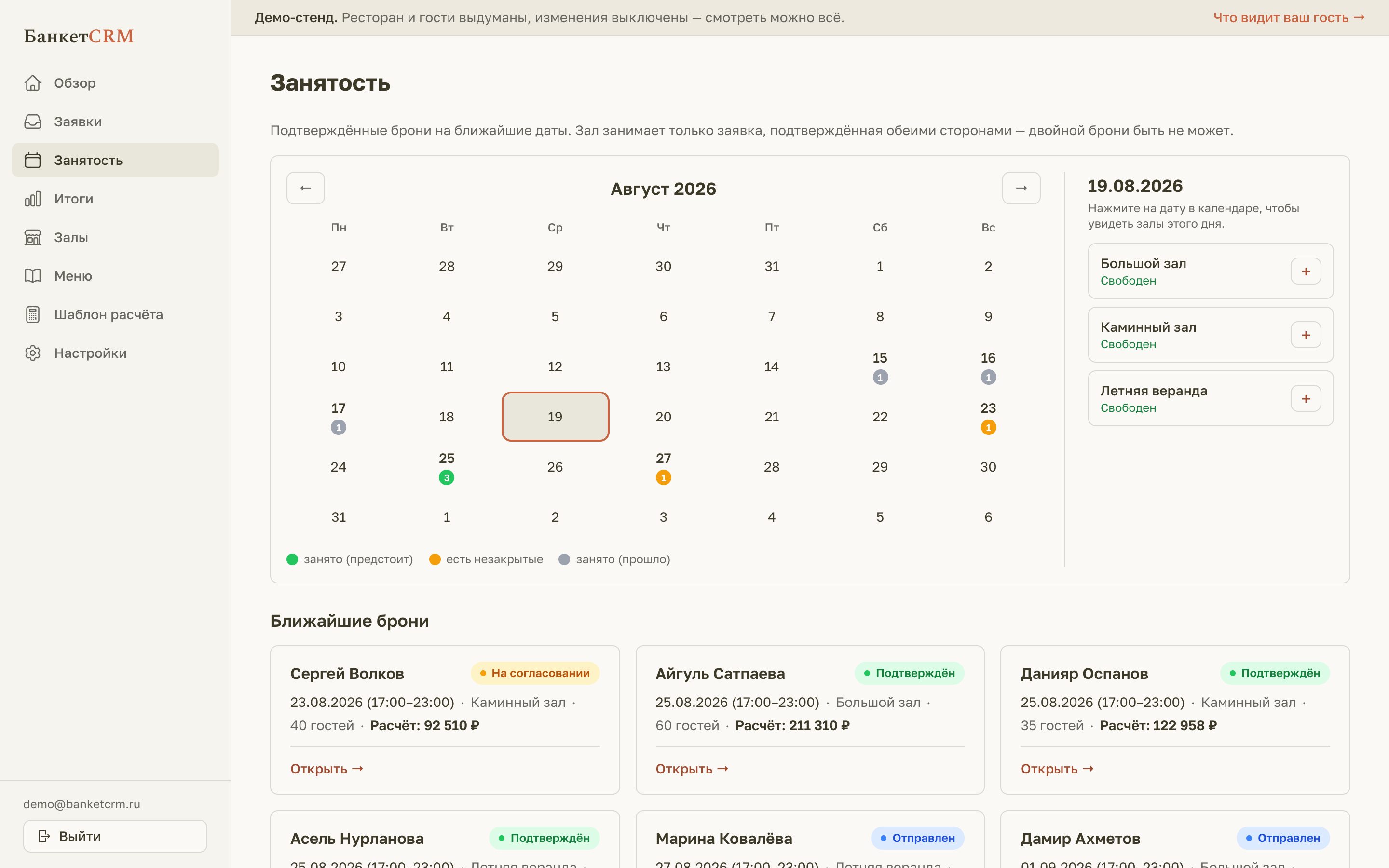This screenshot has width=1389, height=868.
Task: Open the Обзор section
Action: (115, 83)
